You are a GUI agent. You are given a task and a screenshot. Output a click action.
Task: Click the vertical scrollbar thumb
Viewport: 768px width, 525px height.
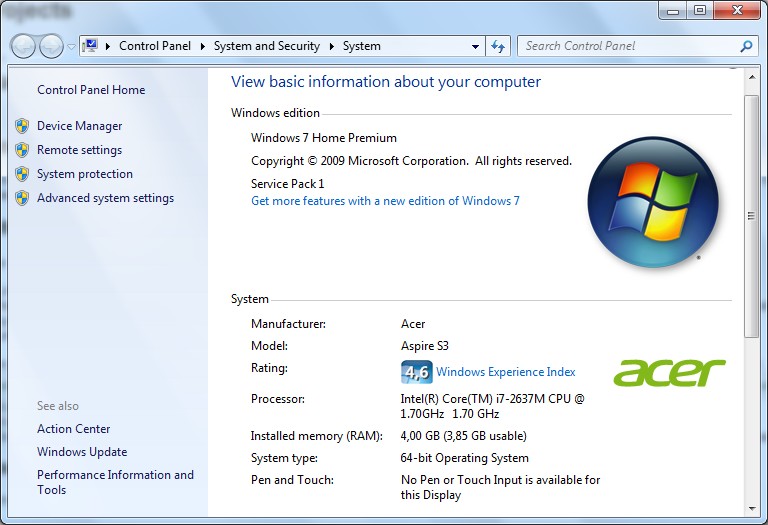coord(751,216)
